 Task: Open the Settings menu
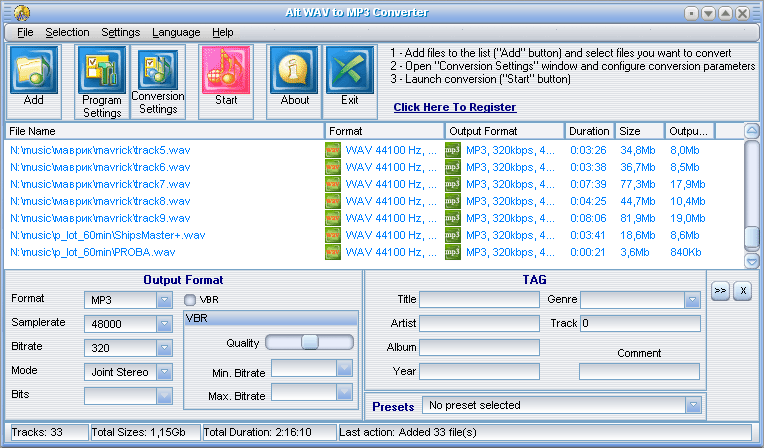[120, 32]
